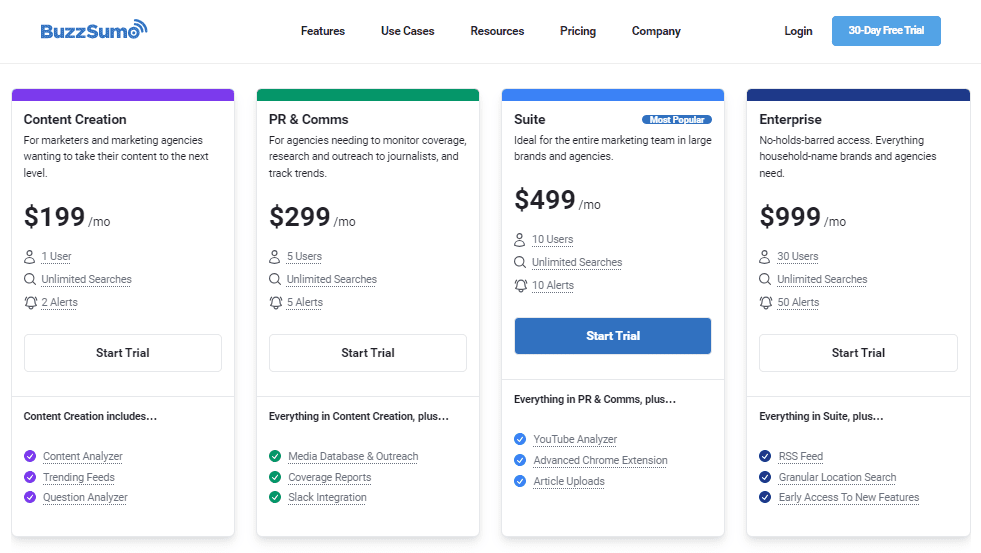Viewport: 981px width, 553px height.
Task: Open the Features menu
Action: (x=323, y=31)
